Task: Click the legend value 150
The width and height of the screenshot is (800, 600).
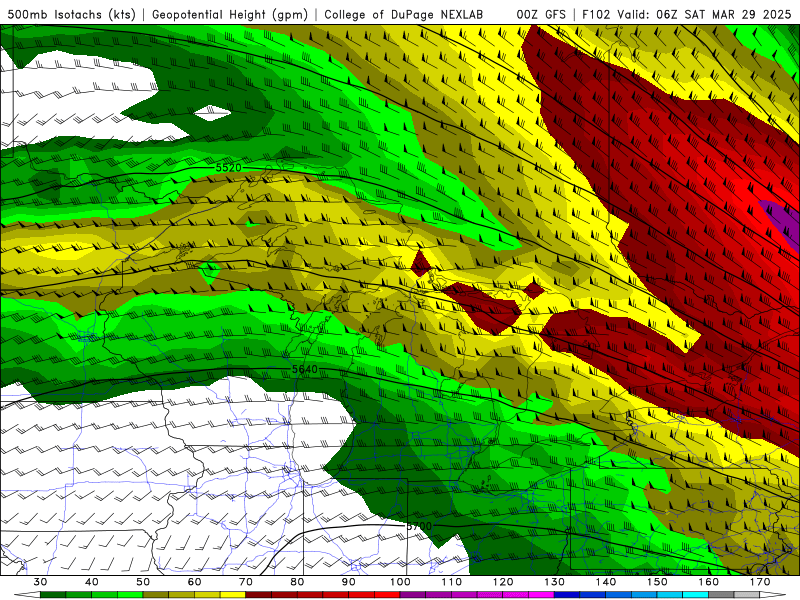Action: pos(657,582)
